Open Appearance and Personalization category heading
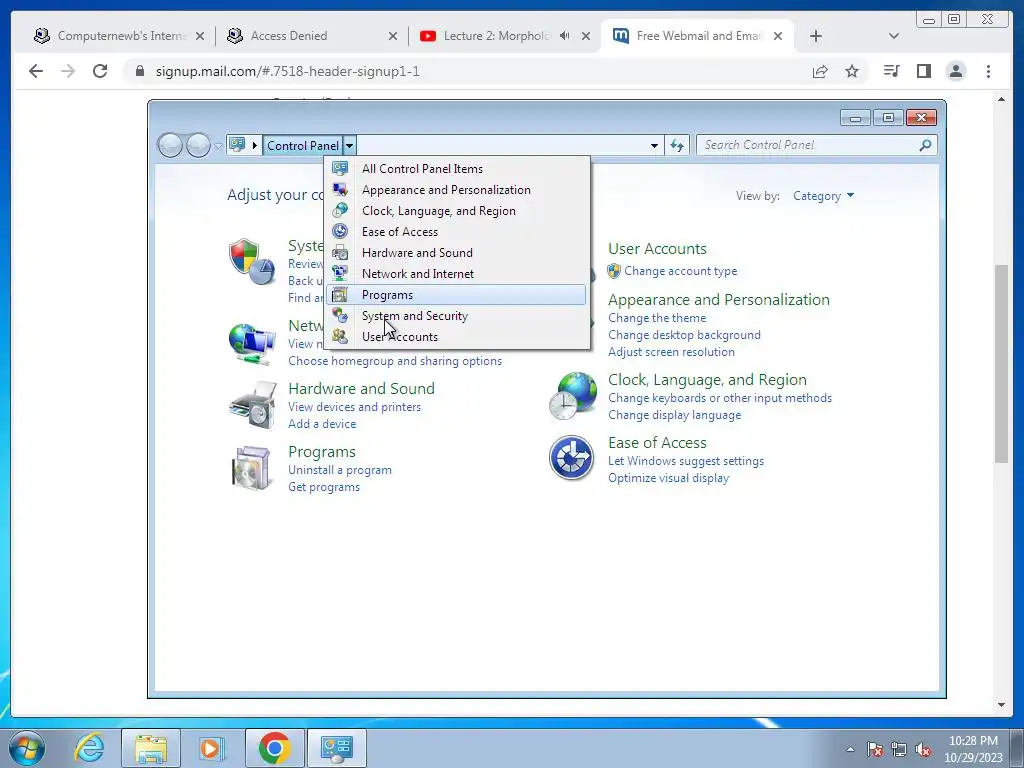Image resolution: width=1024 pixels, height=768 pixels. 718,300
